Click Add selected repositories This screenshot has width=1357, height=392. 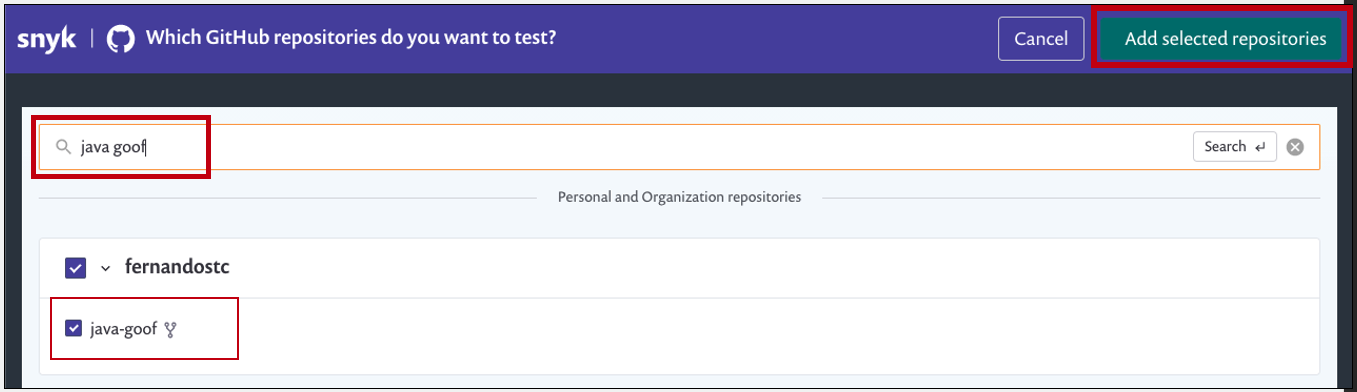(x=1225, y=39)
